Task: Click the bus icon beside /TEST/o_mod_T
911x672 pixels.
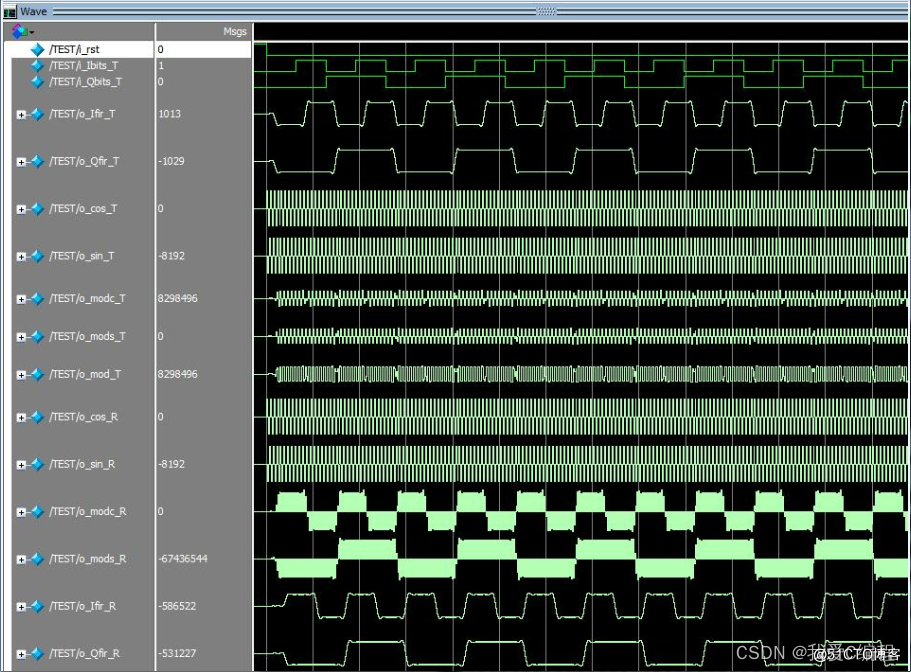Action: pos(36,374)
